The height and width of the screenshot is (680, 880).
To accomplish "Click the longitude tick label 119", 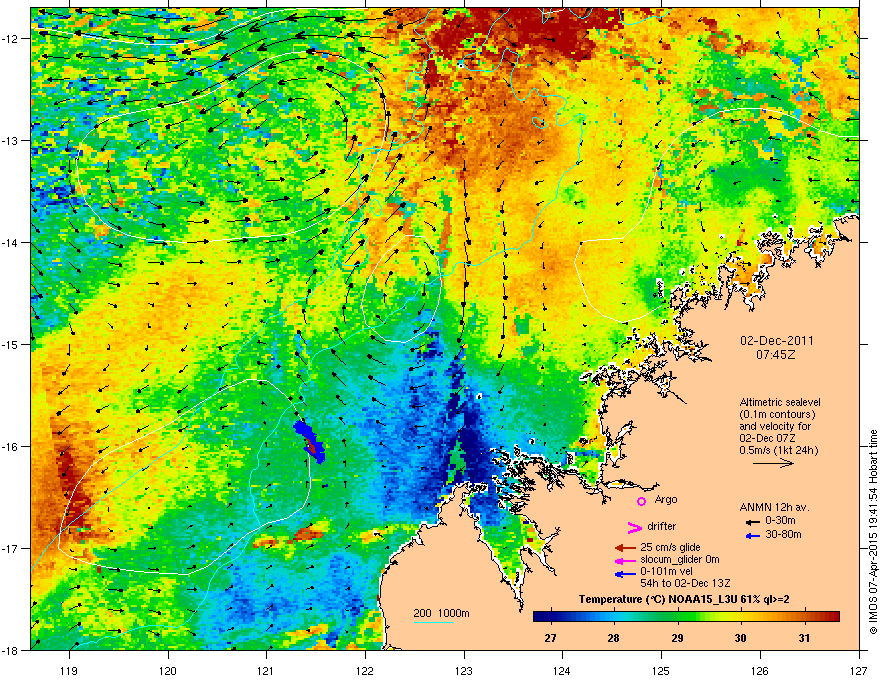I will [70, 670].
